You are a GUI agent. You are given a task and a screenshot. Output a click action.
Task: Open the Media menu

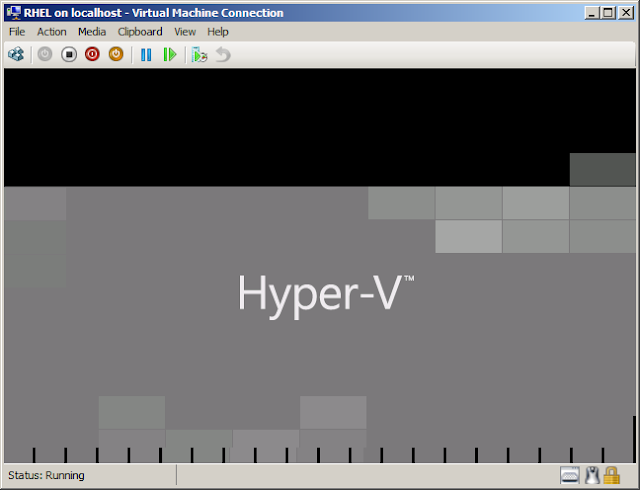[92, 32]
